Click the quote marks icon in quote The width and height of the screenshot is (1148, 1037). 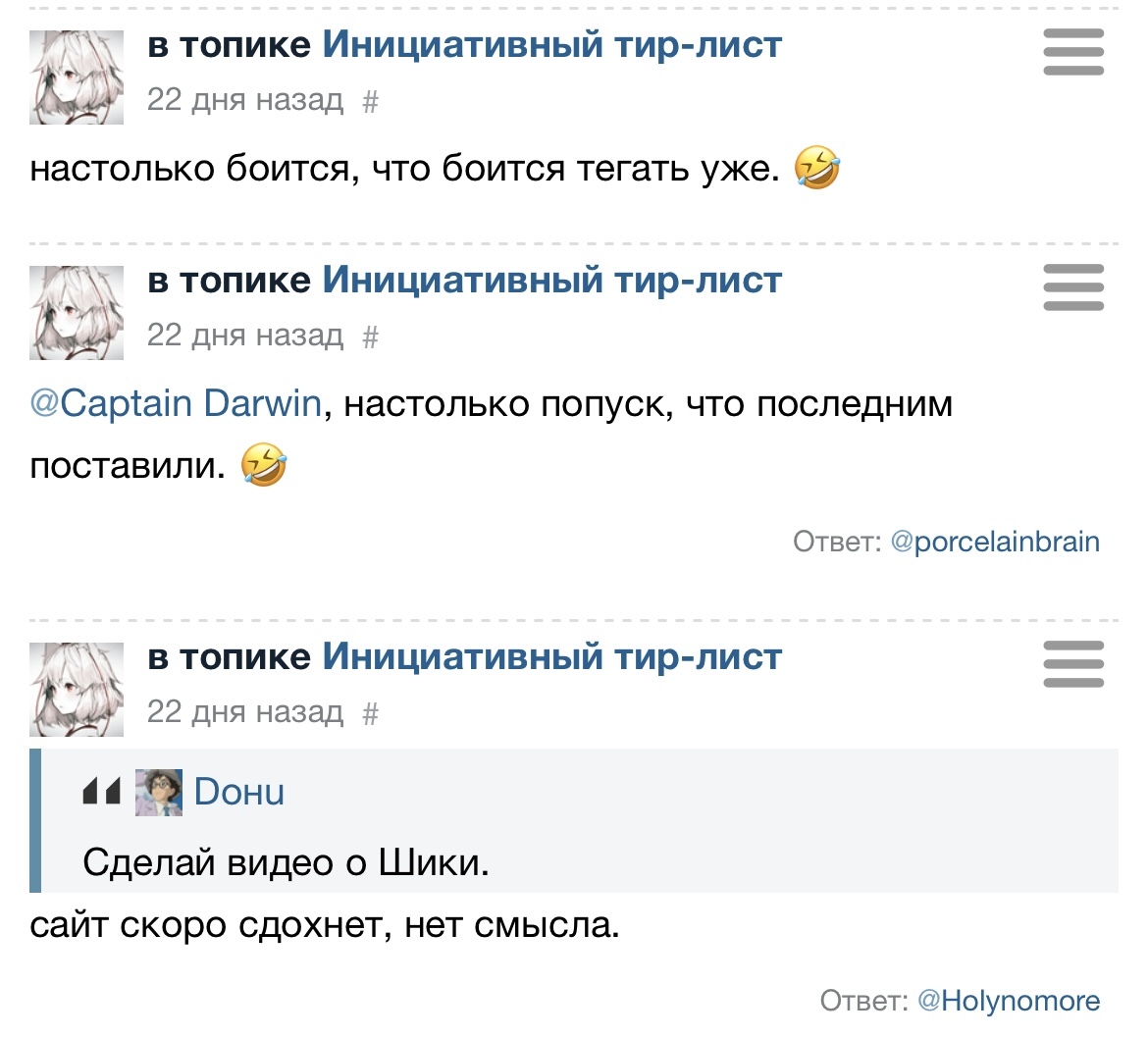[102, 792]
